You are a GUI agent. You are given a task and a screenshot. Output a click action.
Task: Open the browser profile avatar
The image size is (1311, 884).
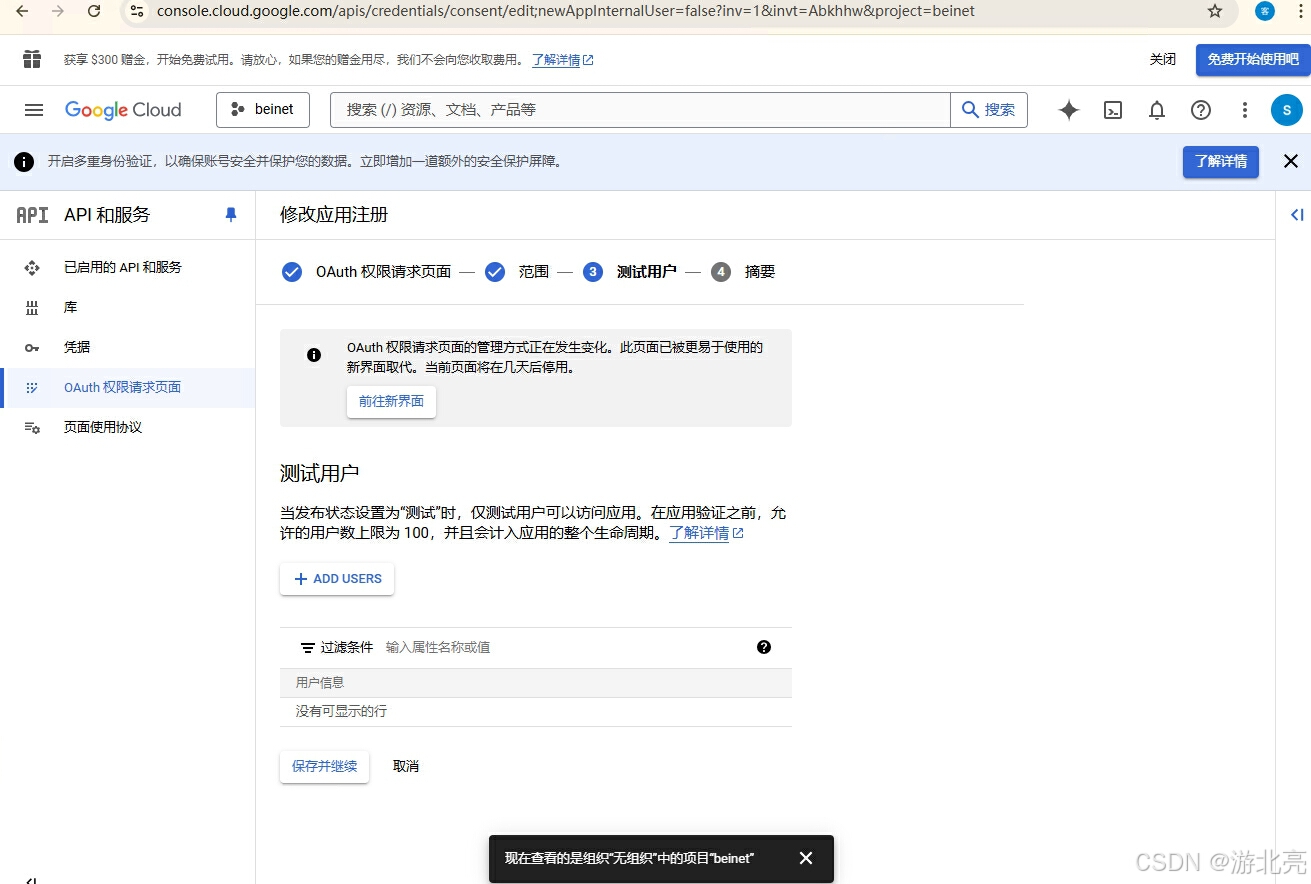tap(1265, 11)
